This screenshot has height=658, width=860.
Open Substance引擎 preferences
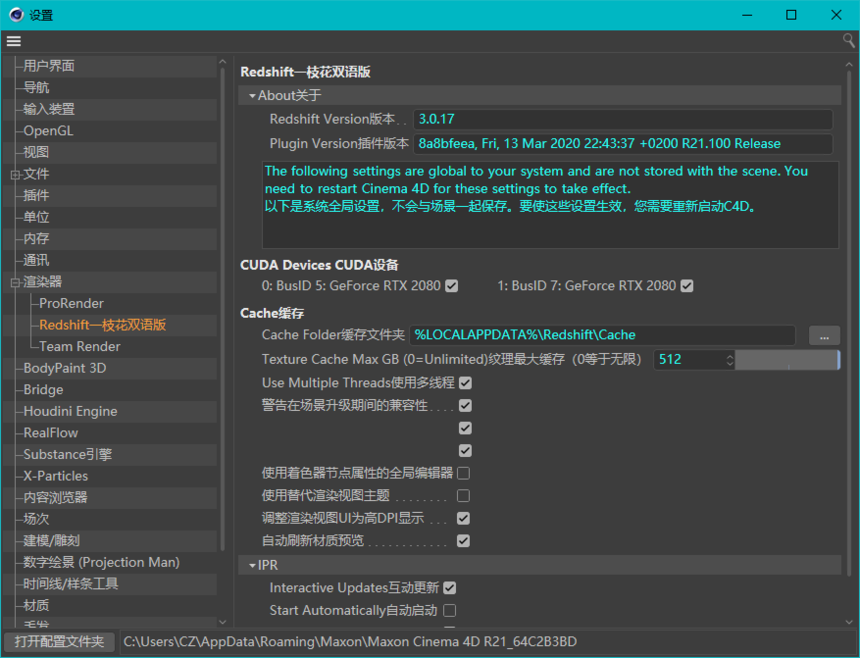[x=67, y=455]
